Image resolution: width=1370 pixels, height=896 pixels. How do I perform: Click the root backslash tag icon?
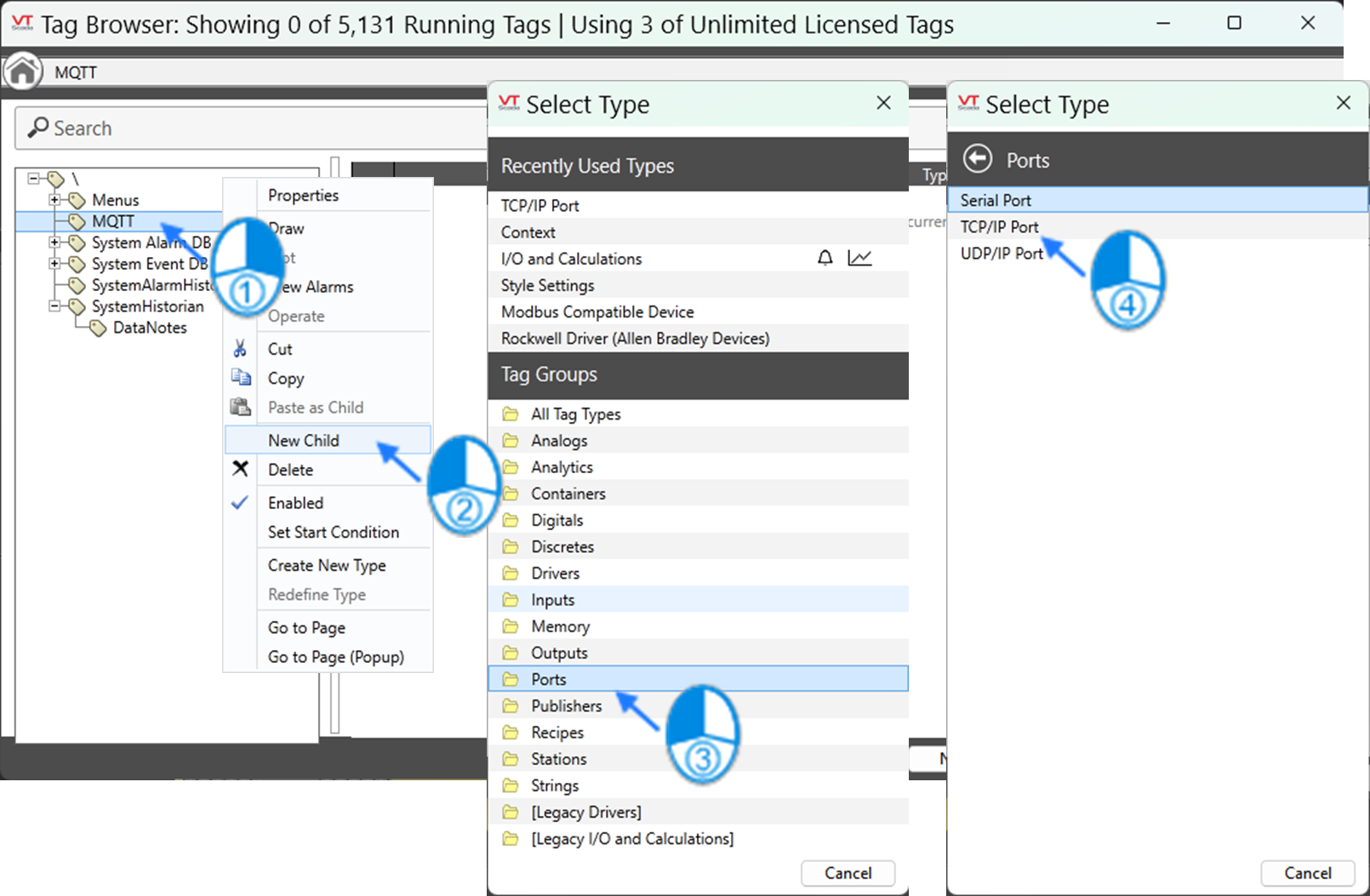[56, 179]
